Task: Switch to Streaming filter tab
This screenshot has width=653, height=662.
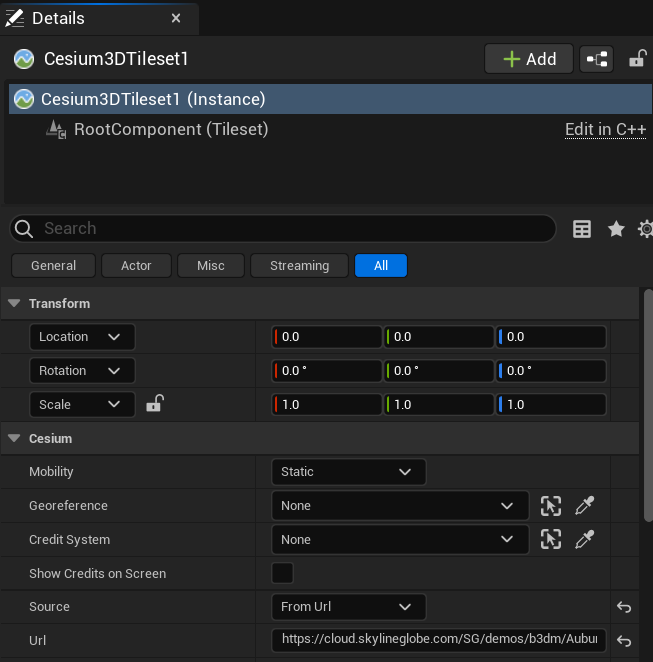Action: click(299, 266)
